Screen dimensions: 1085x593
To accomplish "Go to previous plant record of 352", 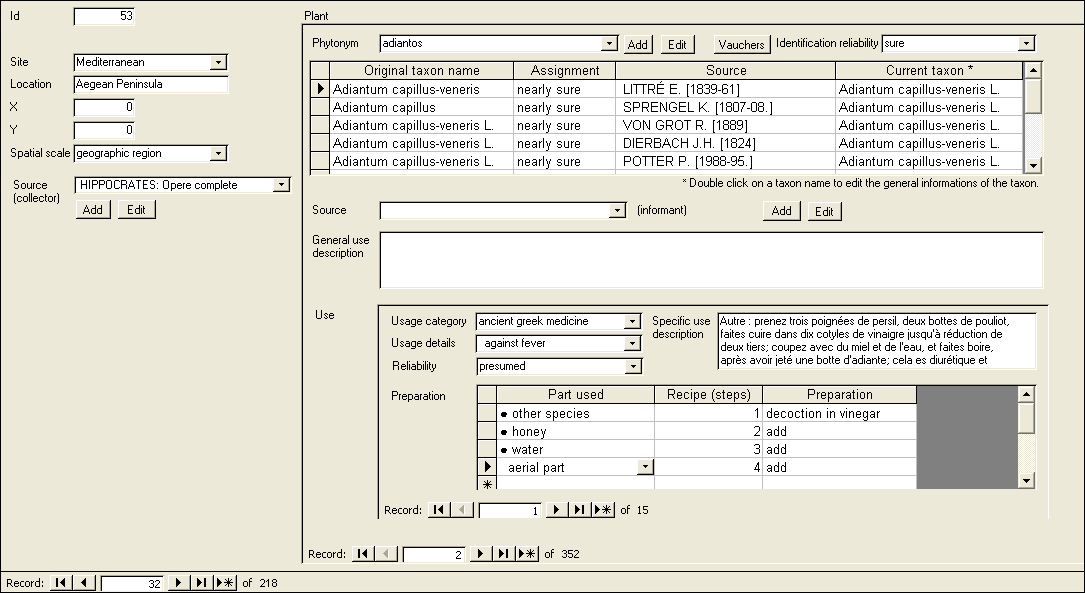I will pyautogui.click(x=385, y=554).
